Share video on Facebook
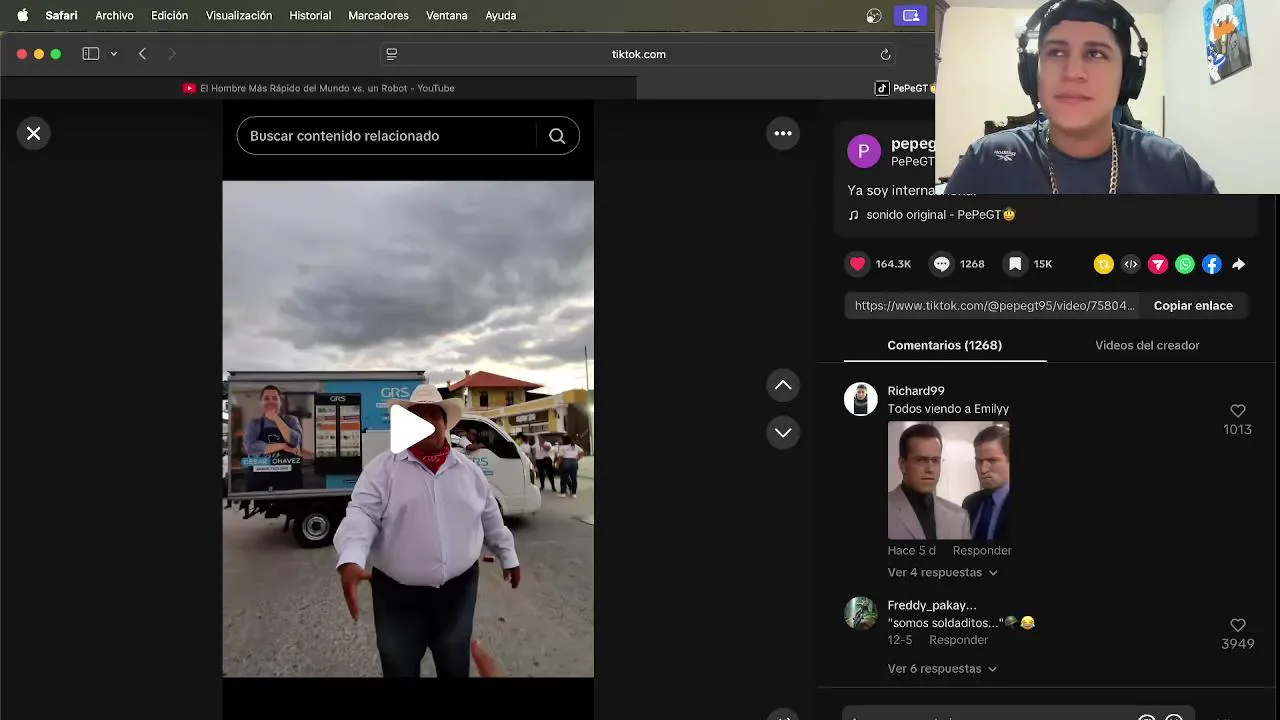Image resolution: width=1280 pixels, height=720 pixels. (1211, 264)
